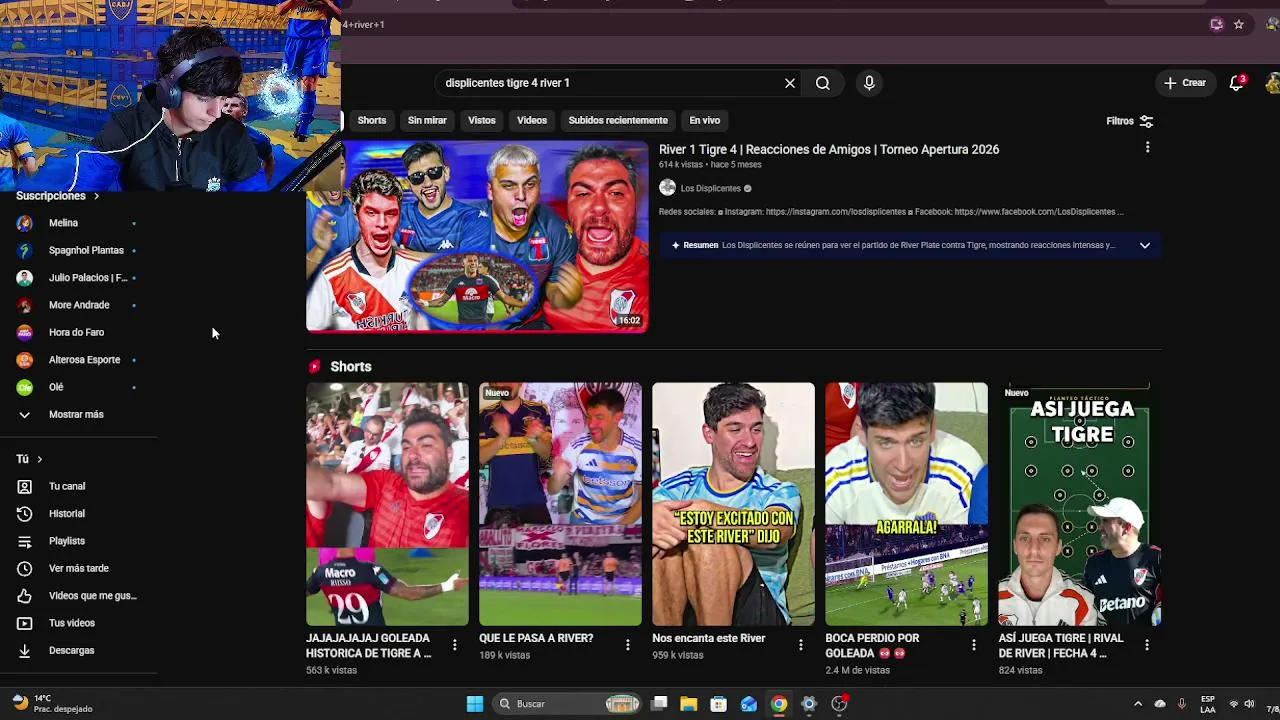Go to Playlists in the sidebar
The image size is (1280, 720).
click(x=67, y=541)
